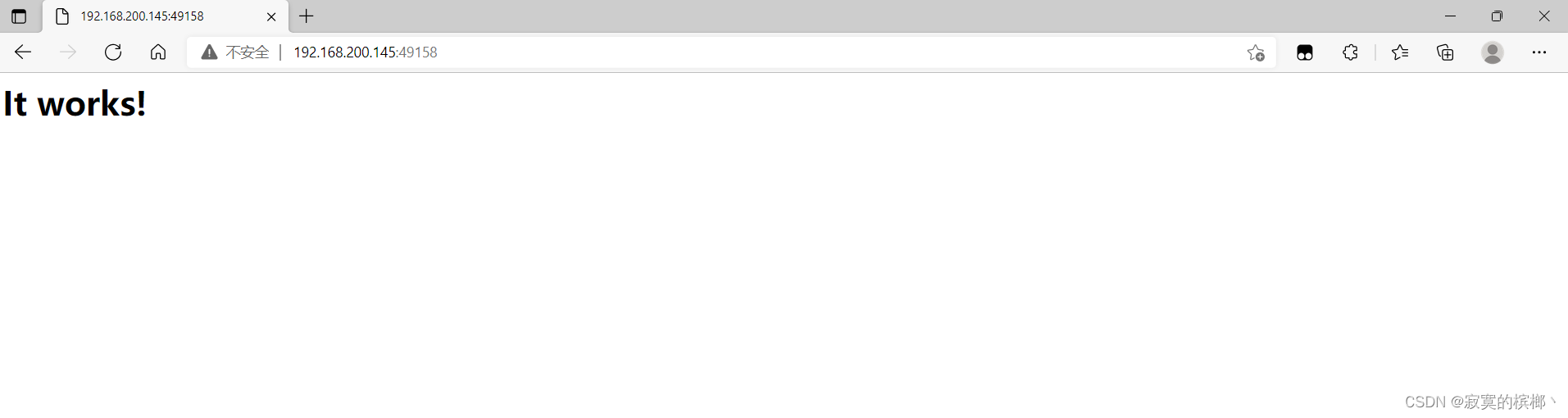Open the Extensions puzzle-piece icon
The image size is (1568, 418).
pos(1350,52)
